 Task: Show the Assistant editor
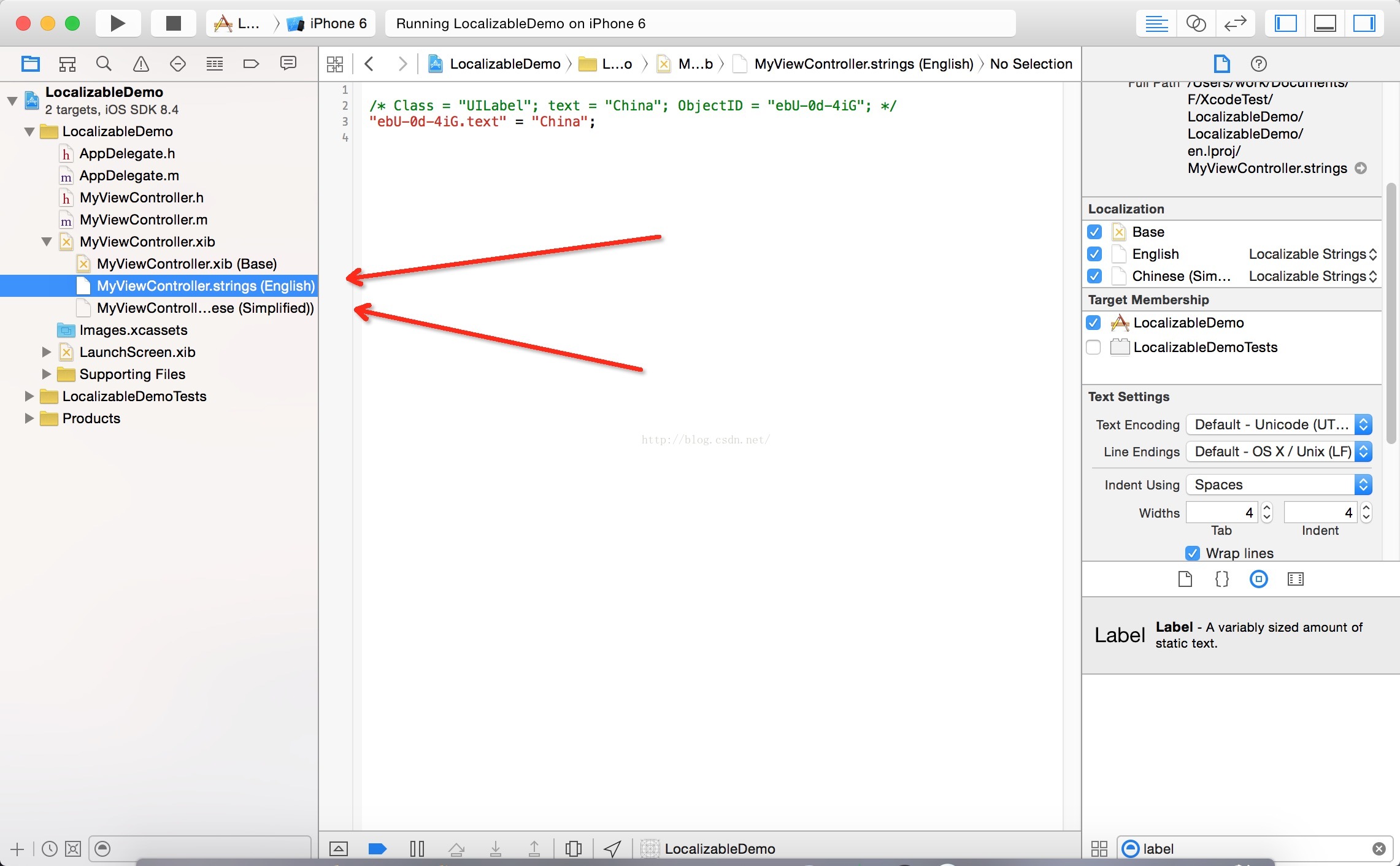(1196, 23)
